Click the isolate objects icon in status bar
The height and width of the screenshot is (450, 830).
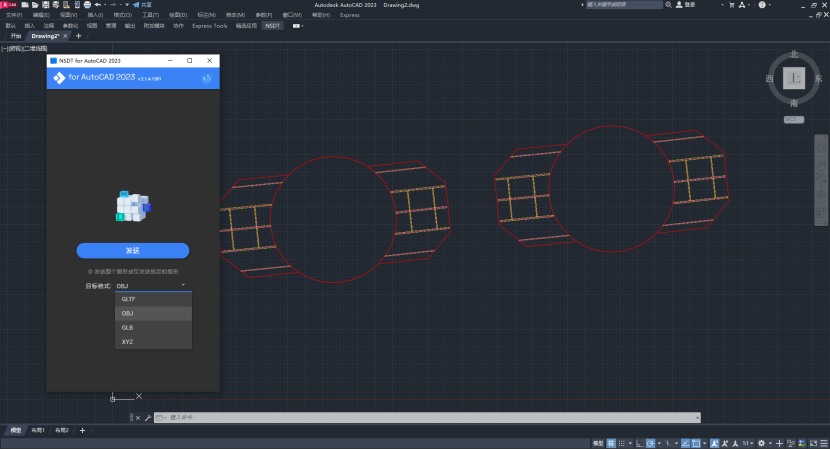pyautogui.click(x=791, y=444)
